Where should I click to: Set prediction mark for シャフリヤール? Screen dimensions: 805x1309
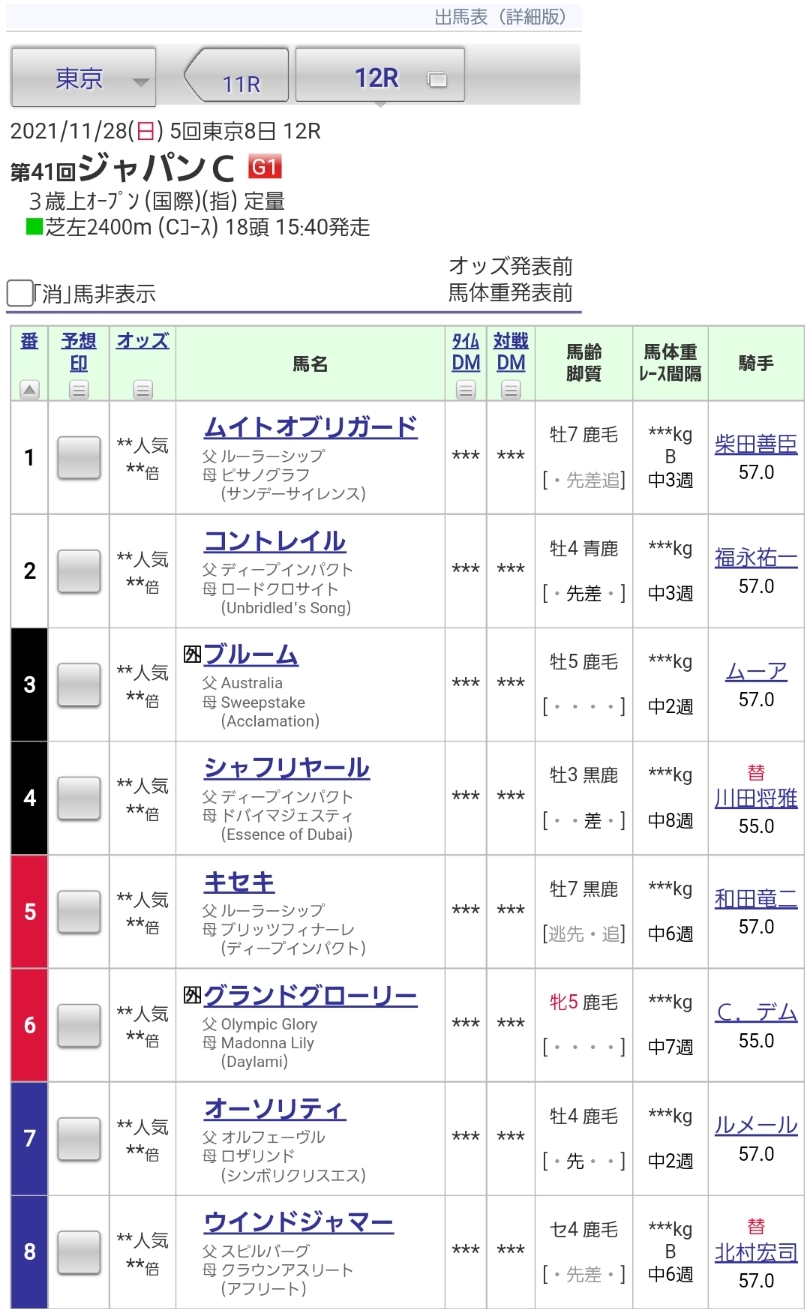coord(79,798)
